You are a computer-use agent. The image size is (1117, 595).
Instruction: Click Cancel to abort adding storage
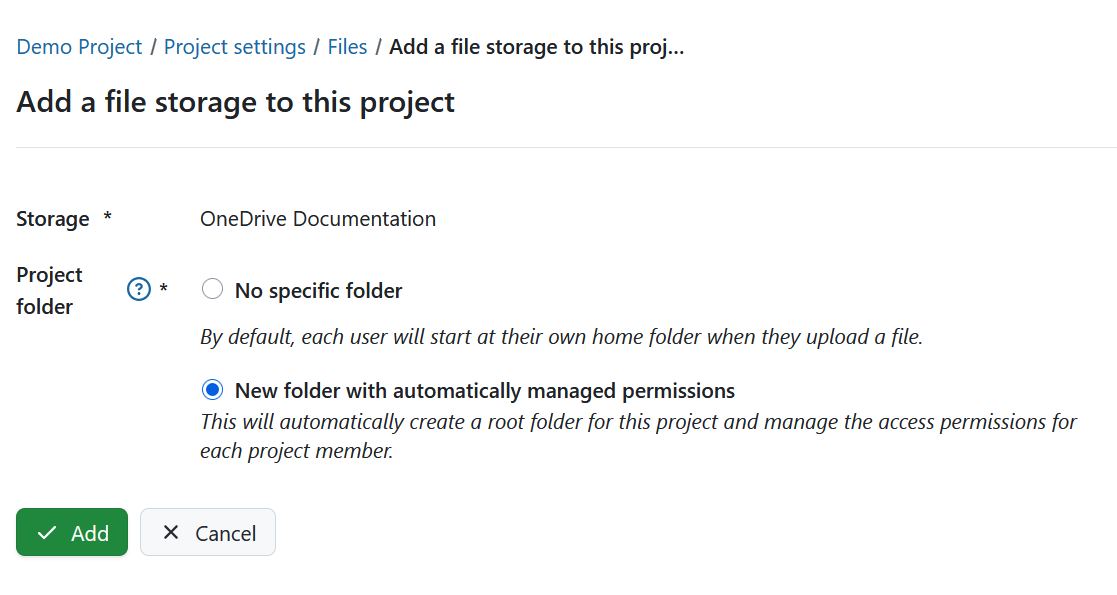pyautogui.click(x=207, y=532)
